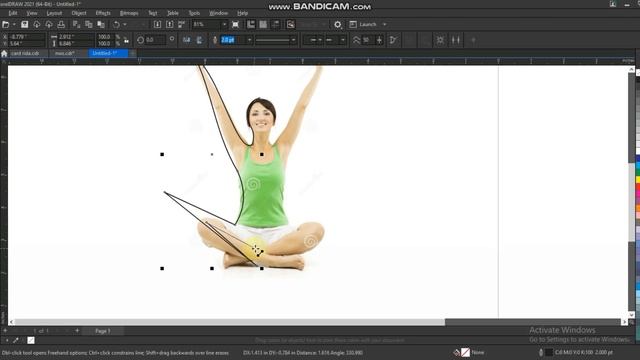Image resolution: width=640 pixels, height=360 pixels.
Task: Click the outline color swatch in status bar
Action: point(549,352)
